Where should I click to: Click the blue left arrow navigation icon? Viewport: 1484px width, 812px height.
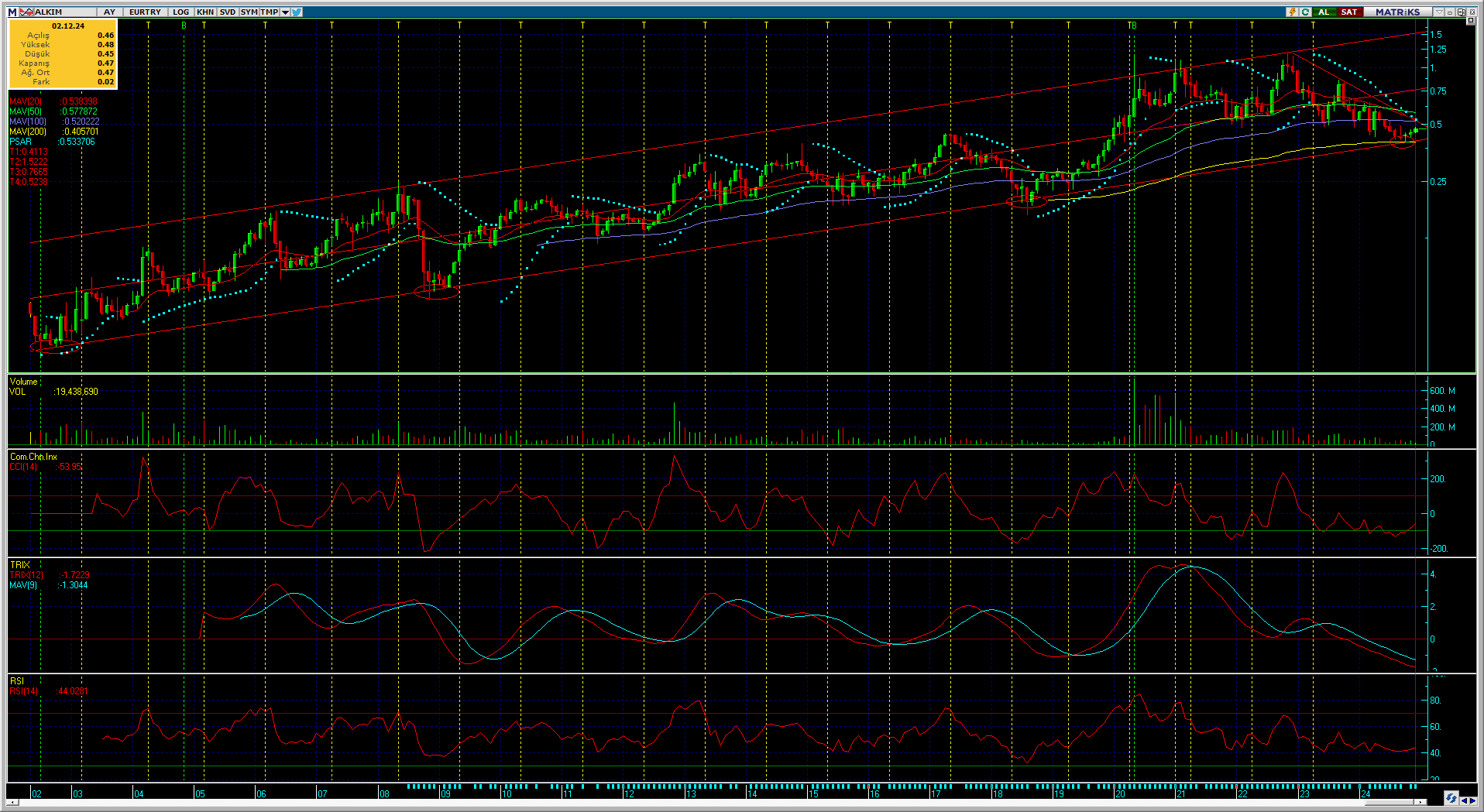point(1463,800)
